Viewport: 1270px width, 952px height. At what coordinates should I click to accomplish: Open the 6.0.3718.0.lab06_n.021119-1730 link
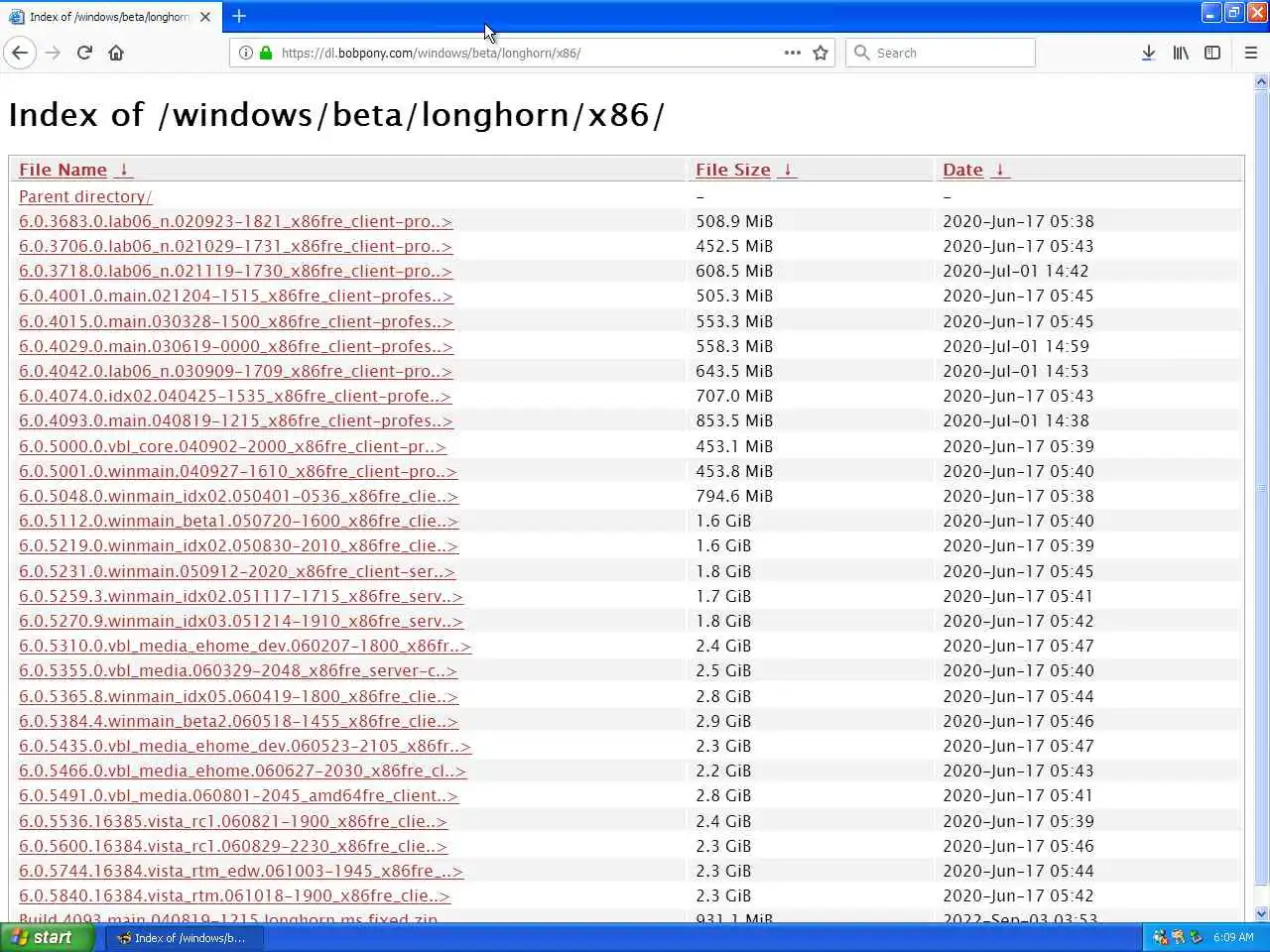coord(235,271)
